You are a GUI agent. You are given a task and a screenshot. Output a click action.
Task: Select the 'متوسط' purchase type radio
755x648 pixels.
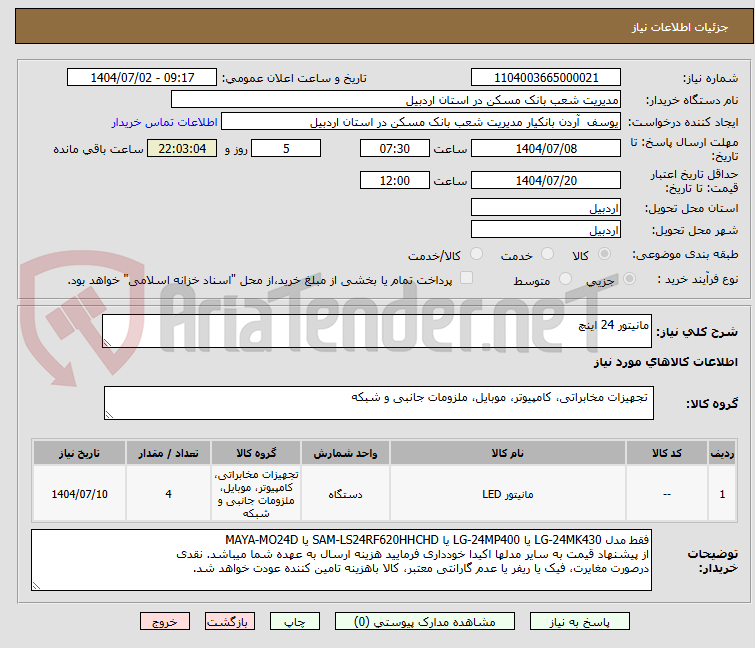(565, 279)
